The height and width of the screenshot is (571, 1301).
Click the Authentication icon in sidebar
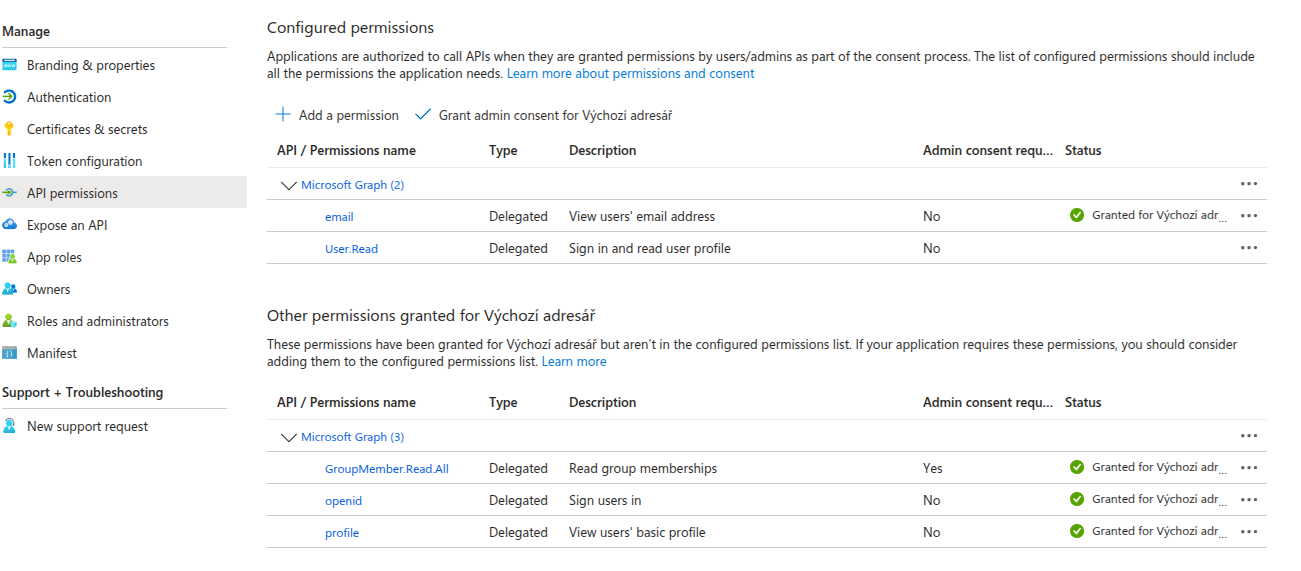[10, 97]
